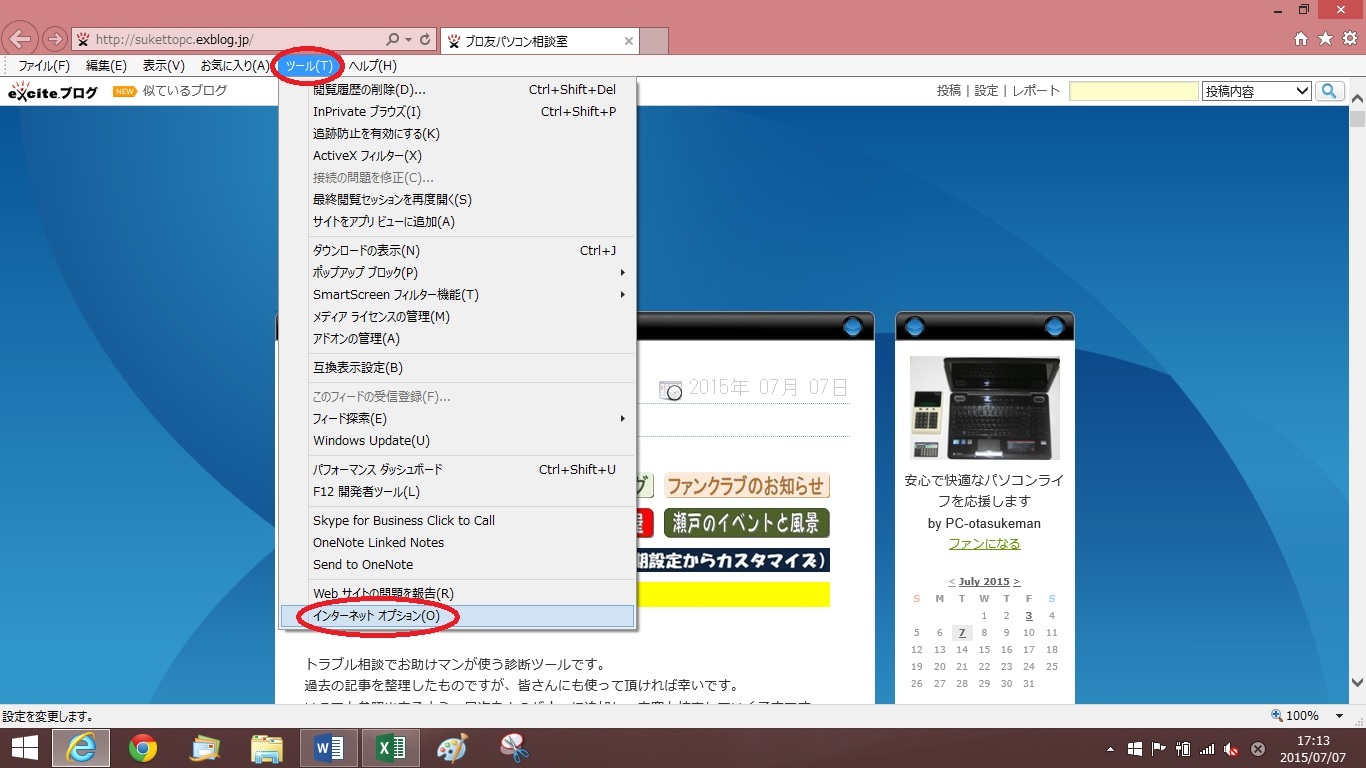Click the ファンクラブのお知らせ banner button
Screen dimensions: 1366x768
(747, 486)
